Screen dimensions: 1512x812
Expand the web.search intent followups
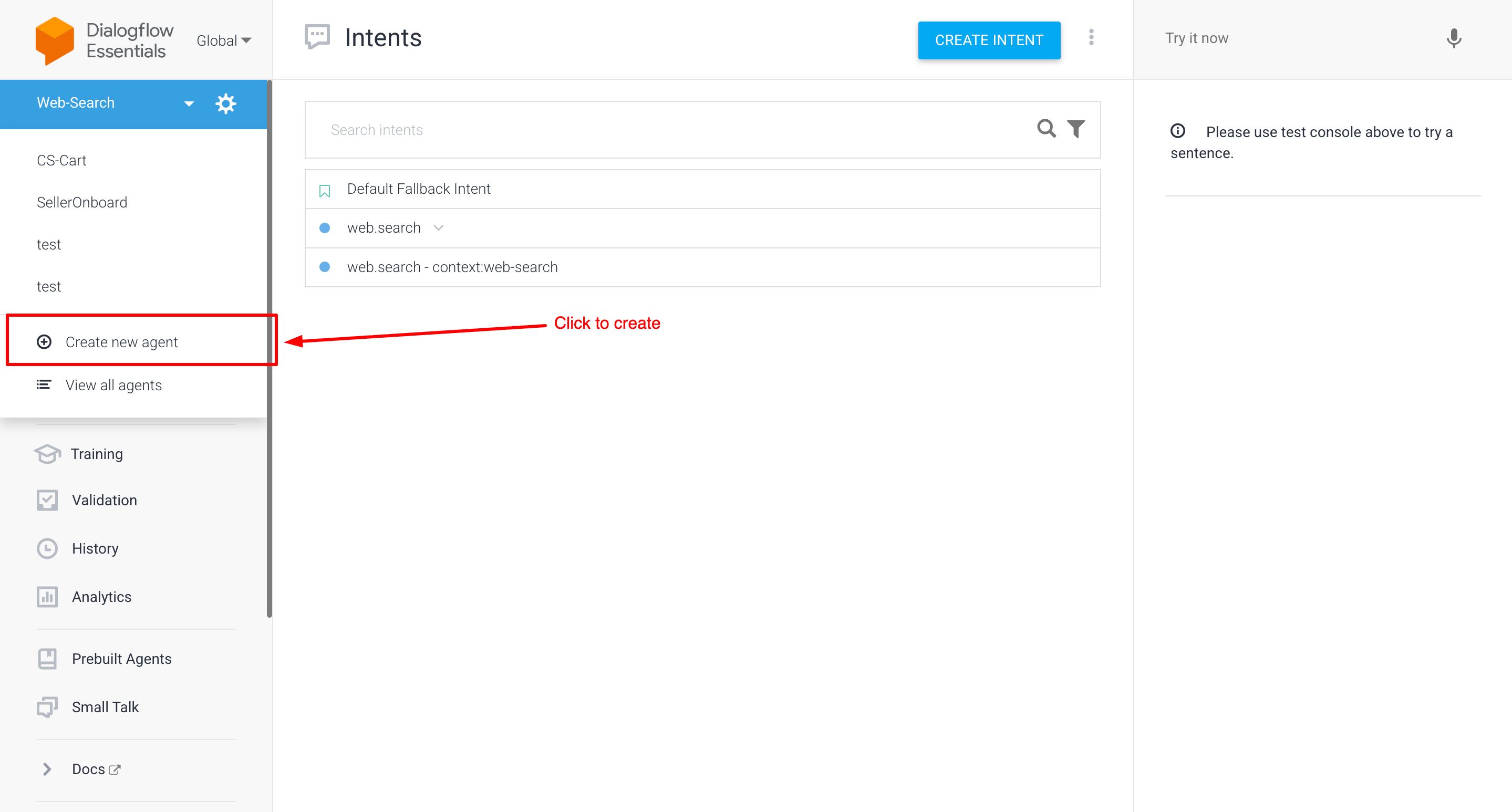(439, 227)
